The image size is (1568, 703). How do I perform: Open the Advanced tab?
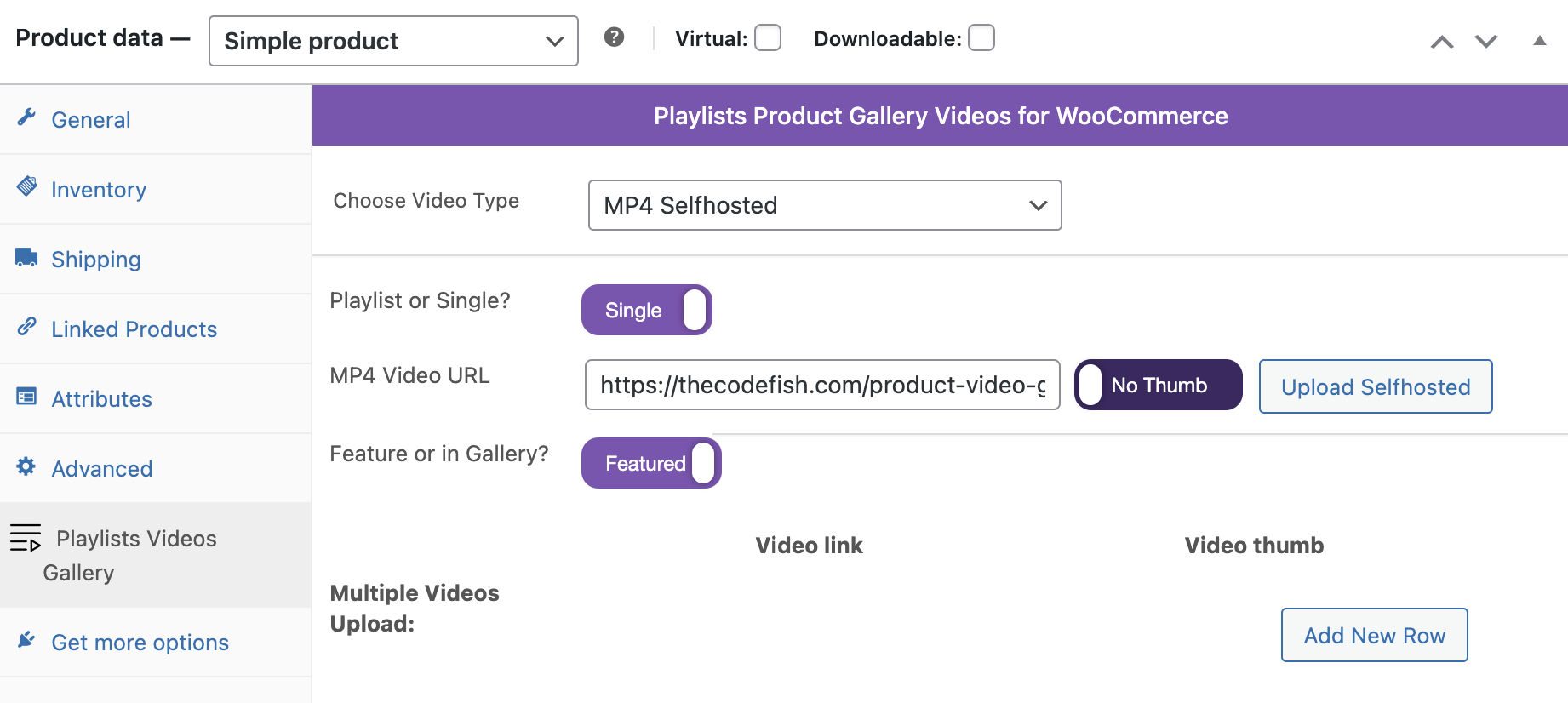point(156,469)
